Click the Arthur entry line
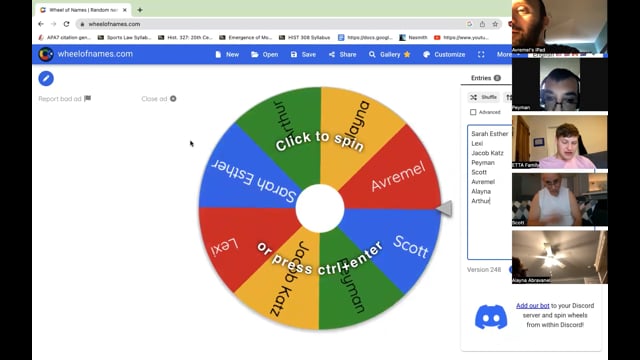Image resolution: width=640 pixels, height=360 pixels. click(x=480, y=201)
